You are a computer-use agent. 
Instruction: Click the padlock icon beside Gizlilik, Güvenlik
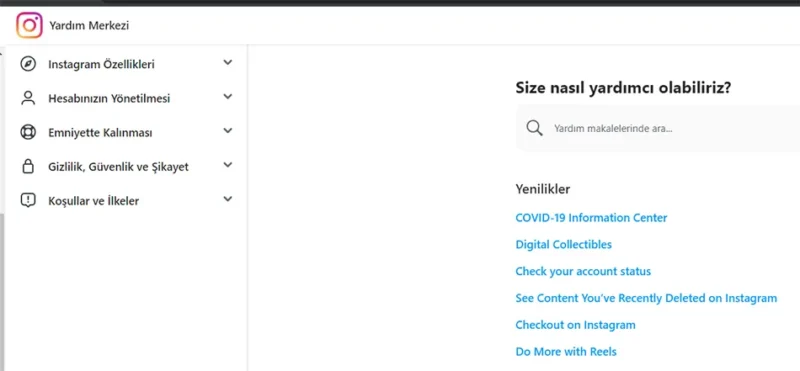tap(28, 166)
